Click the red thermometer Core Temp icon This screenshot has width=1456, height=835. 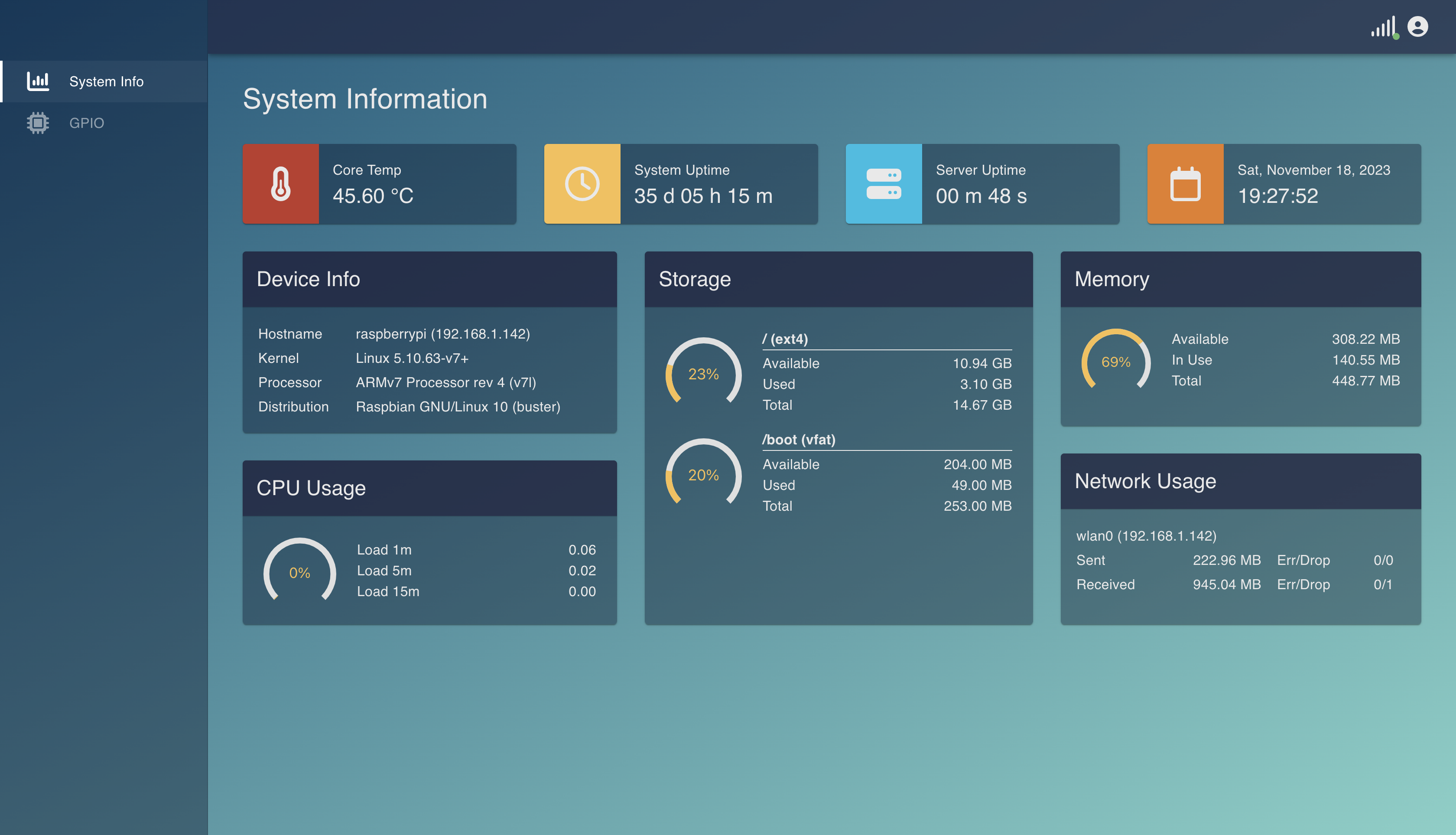(x=280, y=184)
